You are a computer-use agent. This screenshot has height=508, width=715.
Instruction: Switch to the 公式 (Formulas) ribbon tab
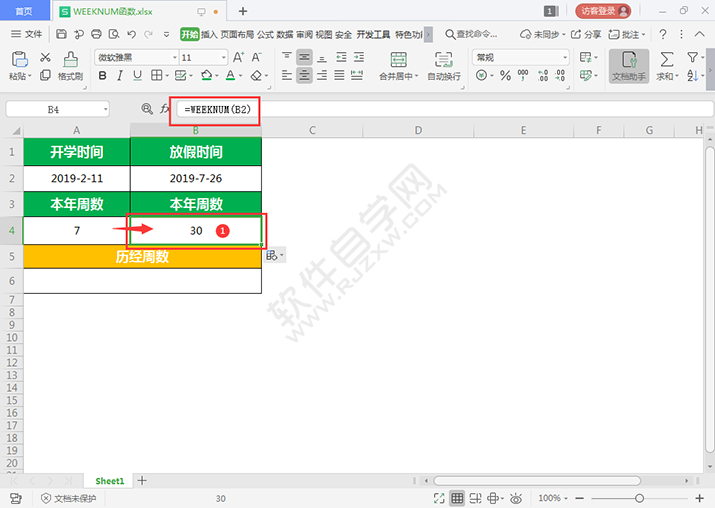click(265, 34)
